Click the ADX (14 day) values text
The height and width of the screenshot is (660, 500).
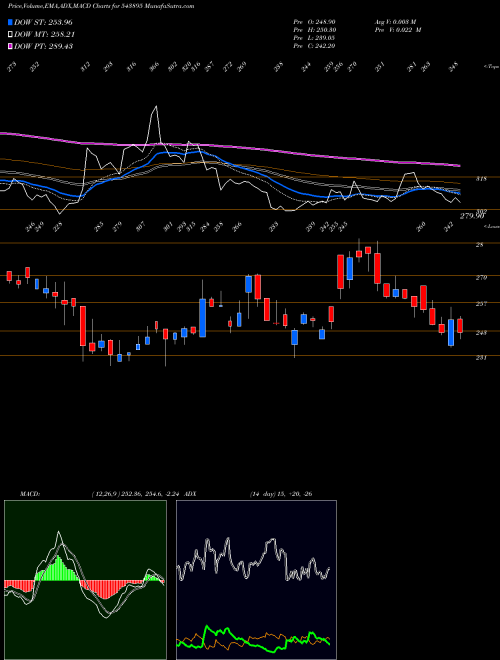[281, 494]
